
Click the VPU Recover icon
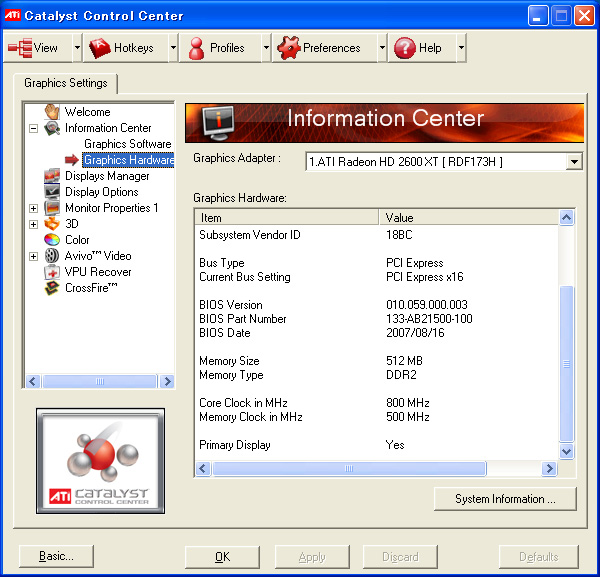(52, 272)
